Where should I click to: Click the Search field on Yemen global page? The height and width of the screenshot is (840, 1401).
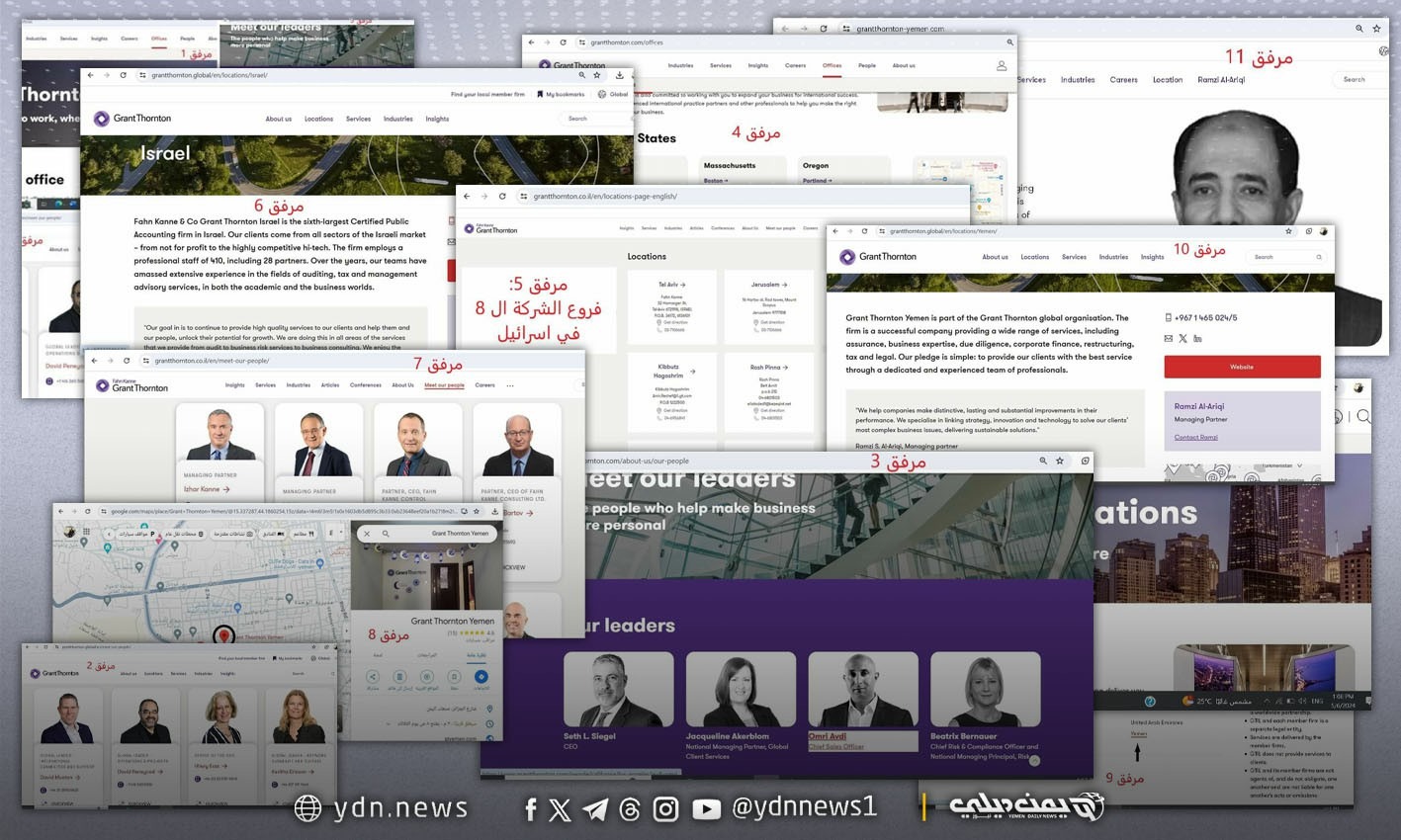click(x=1286, y=257)
